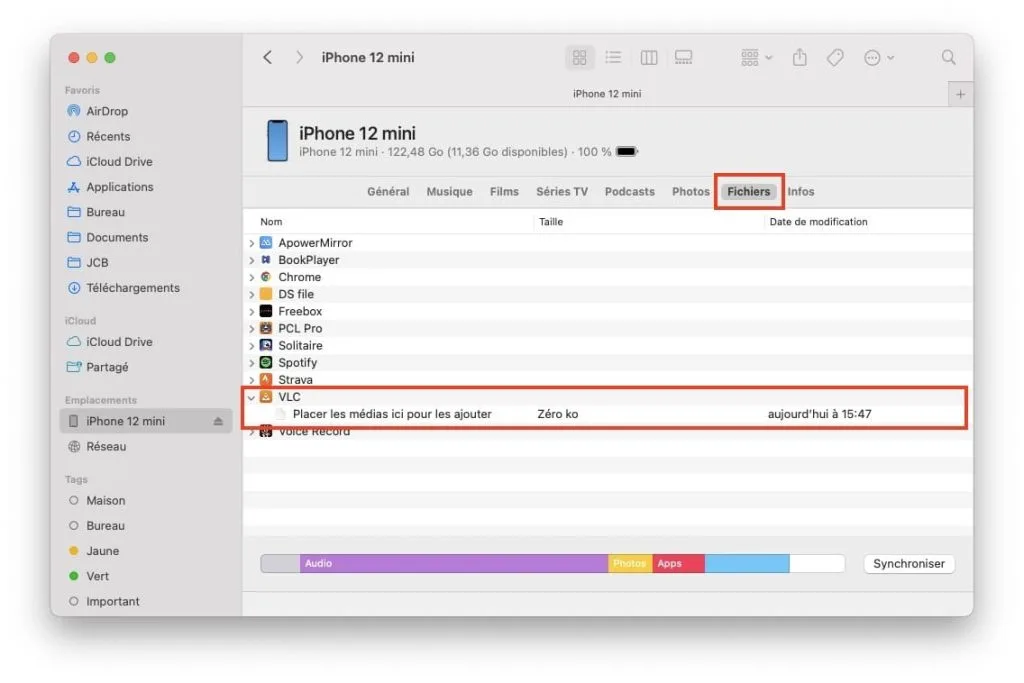Click the purple Audio storage segment
Image resolution: width=1024 pixels, height=683 pixels.
tap(453, 564)
